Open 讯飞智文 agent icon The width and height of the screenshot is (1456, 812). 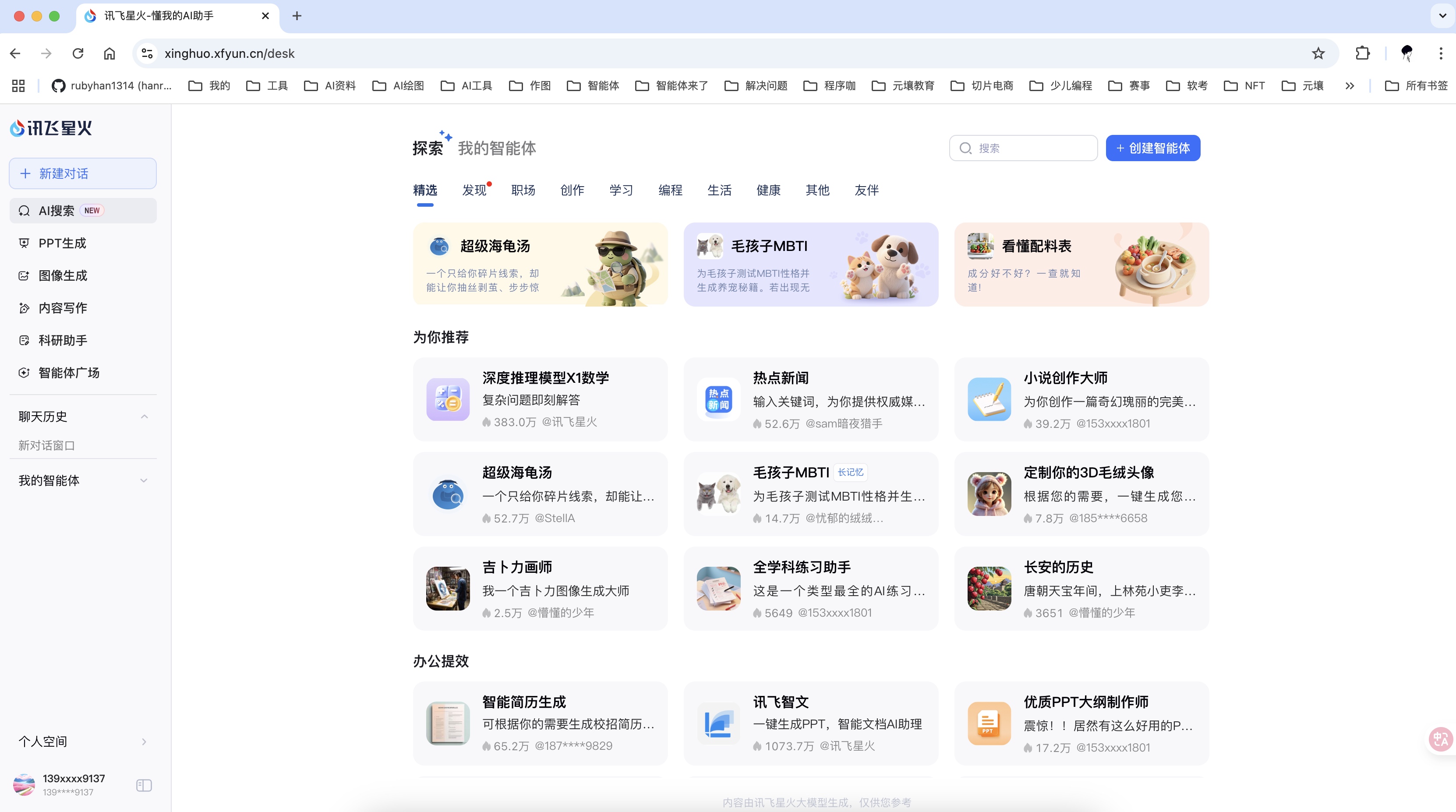718,723
